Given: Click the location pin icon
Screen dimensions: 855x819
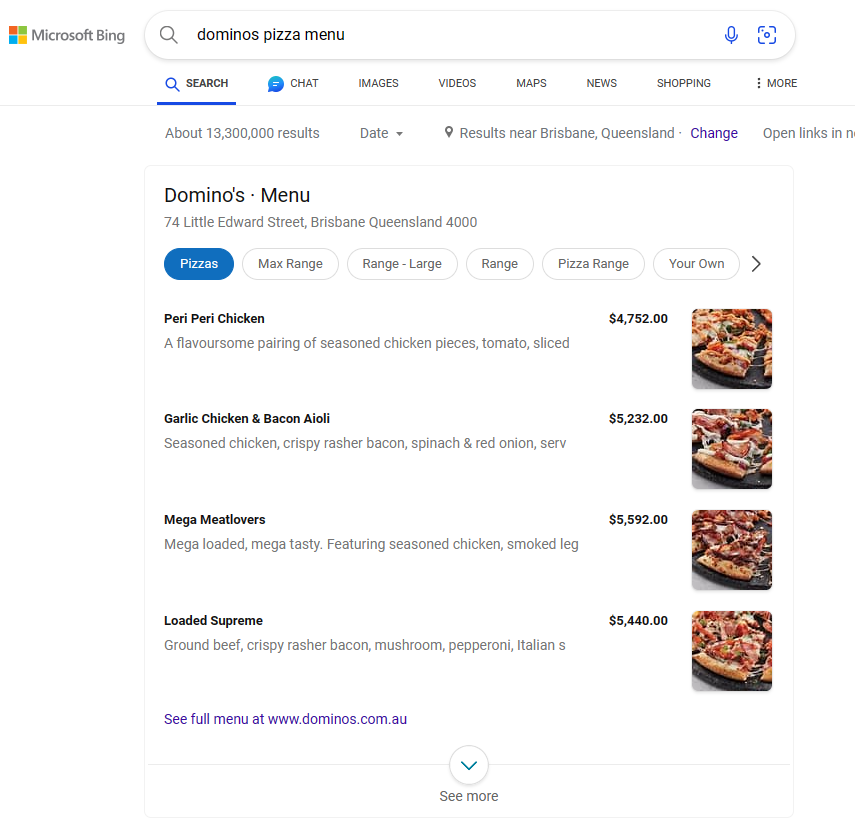Looking at the screenshot, I should 449,132.
